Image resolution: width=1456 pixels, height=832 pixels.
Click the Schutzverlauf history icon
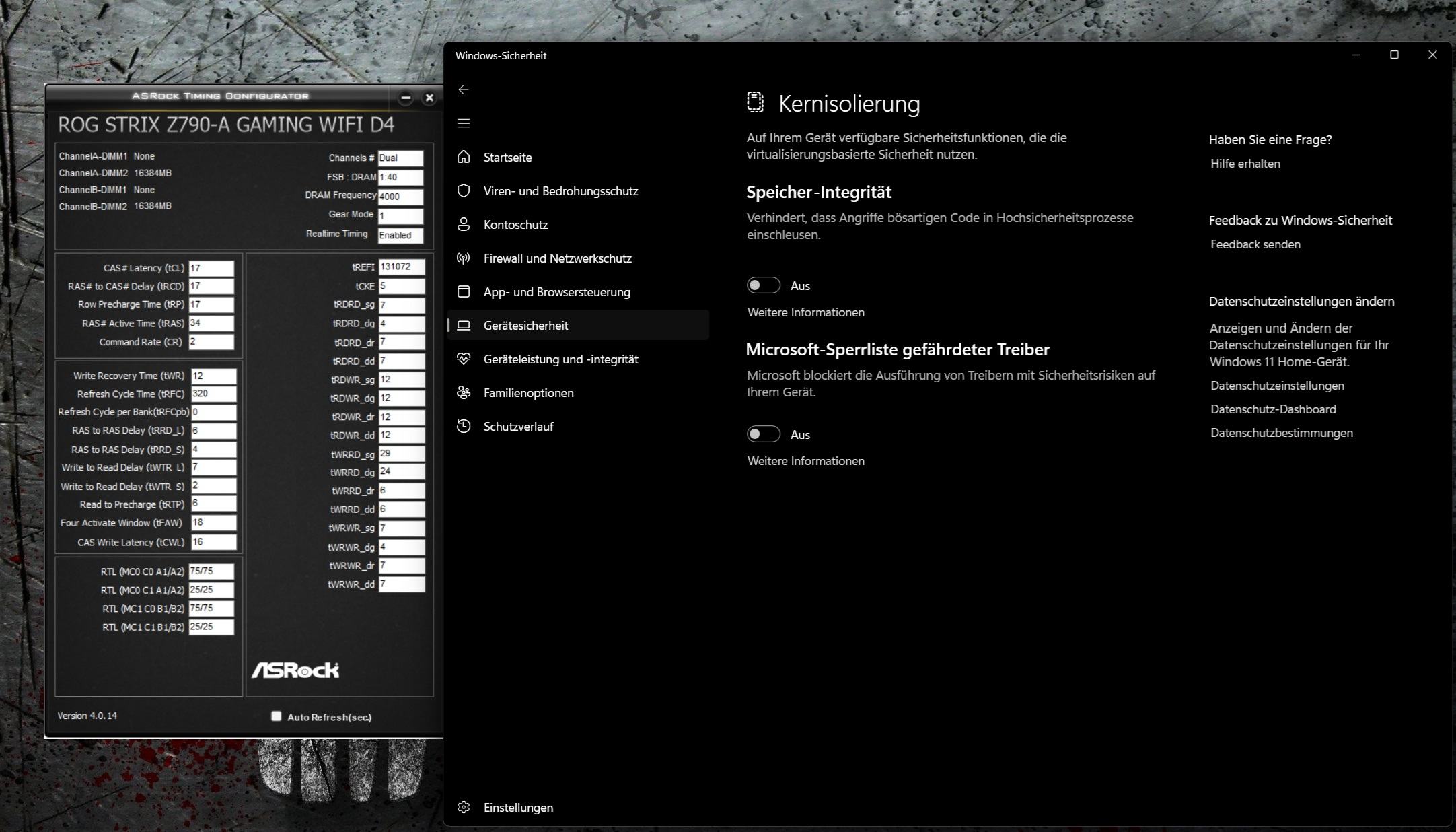463,426
